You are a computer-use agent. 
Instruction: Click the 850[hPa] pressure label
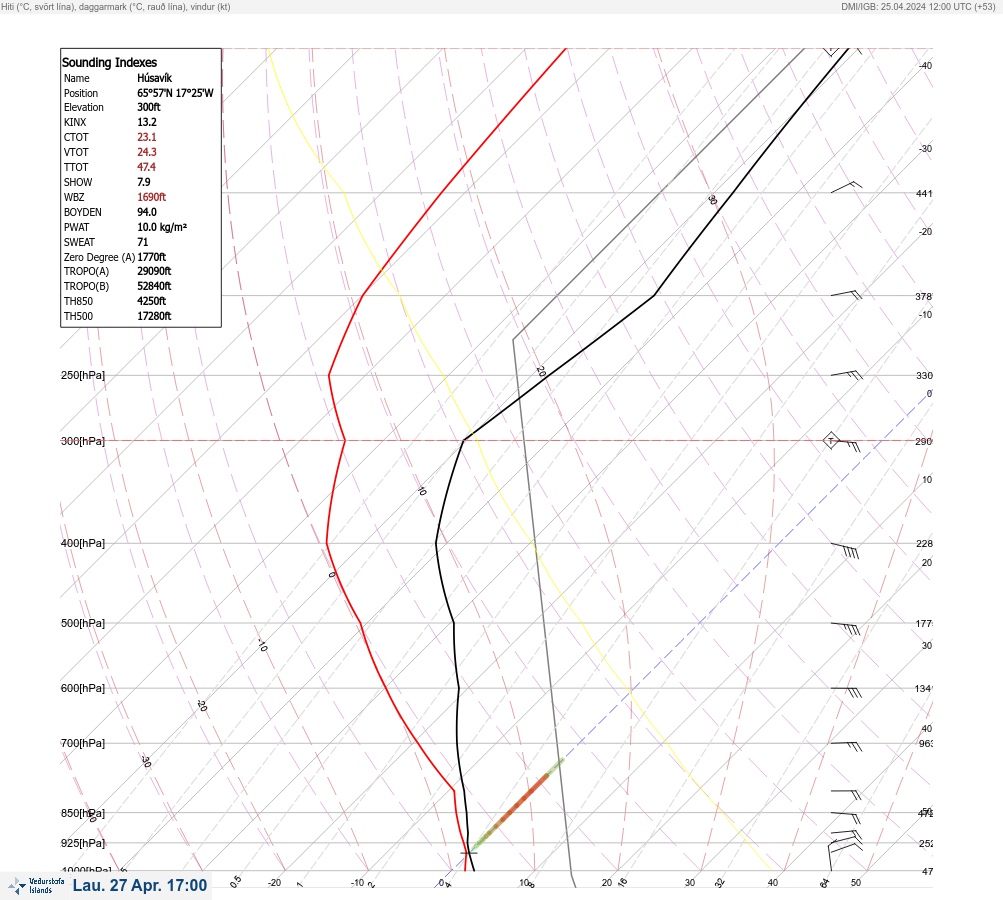point(83,813)
